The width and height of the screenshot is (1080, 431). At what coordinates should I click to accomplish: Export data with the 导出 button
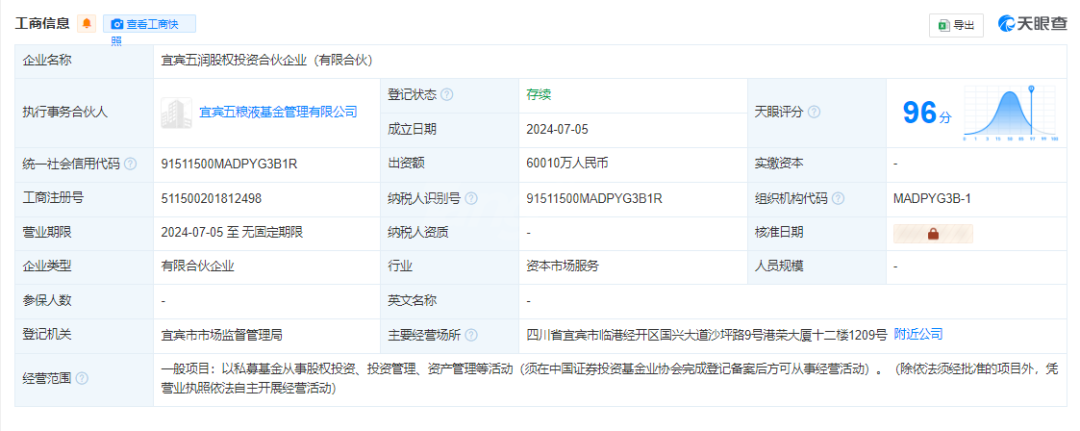tap(956, 25)
